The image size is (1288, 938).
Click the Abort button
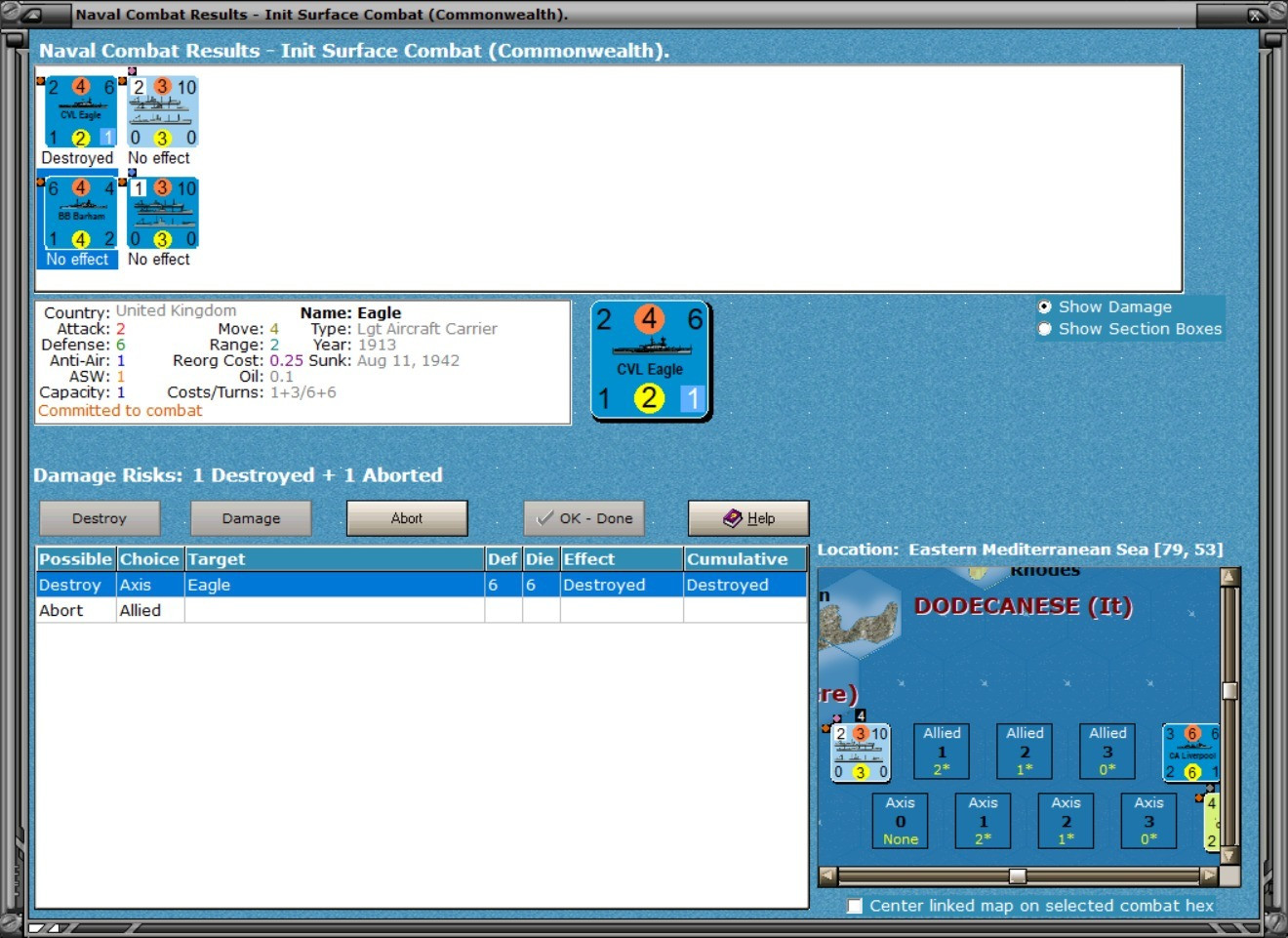407,518
